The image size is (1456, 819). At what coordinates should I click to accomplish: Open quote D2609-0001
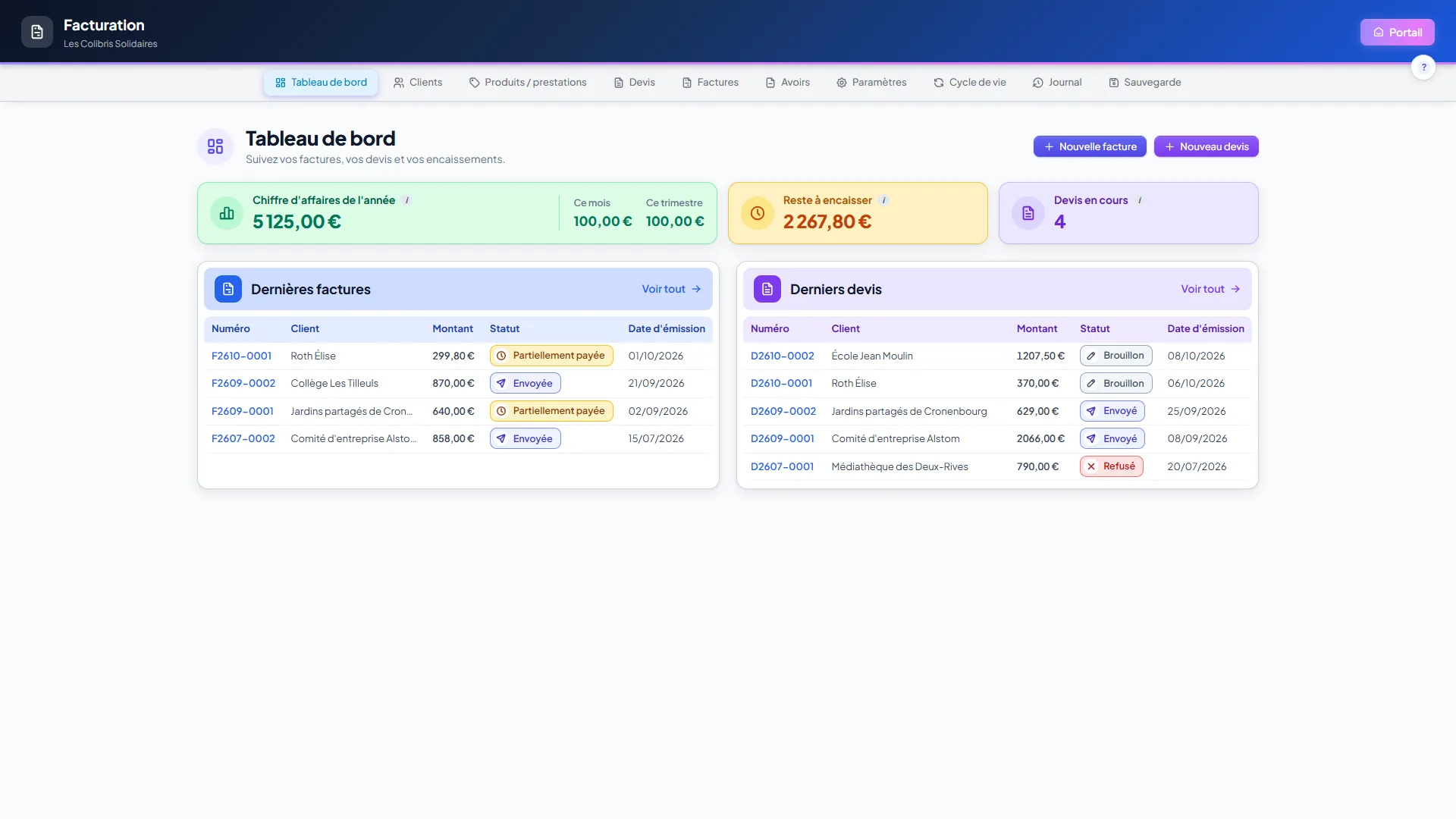[783, 438]
